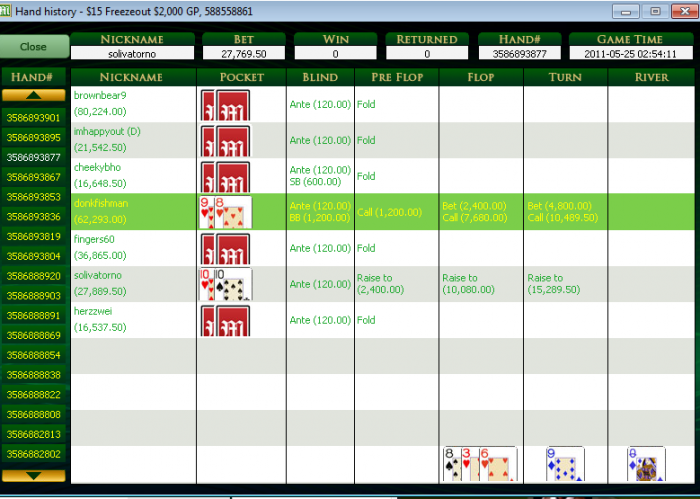Viewport: 700px width, 499px height.
Task: Open hand 3586888822
Action: (x=33, y=395)
